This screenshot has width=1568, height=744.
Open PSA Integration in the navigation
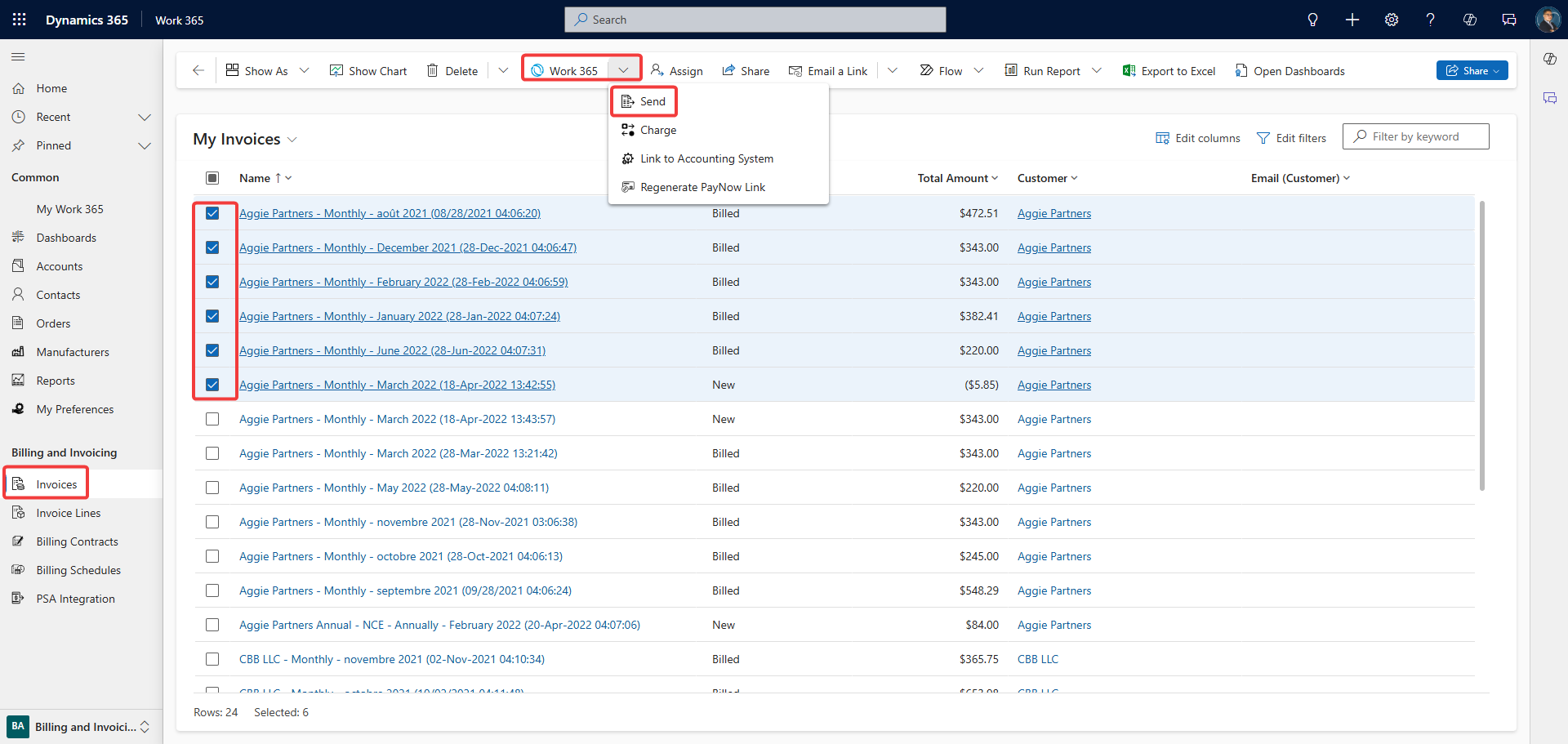click(x=75, y=599)
